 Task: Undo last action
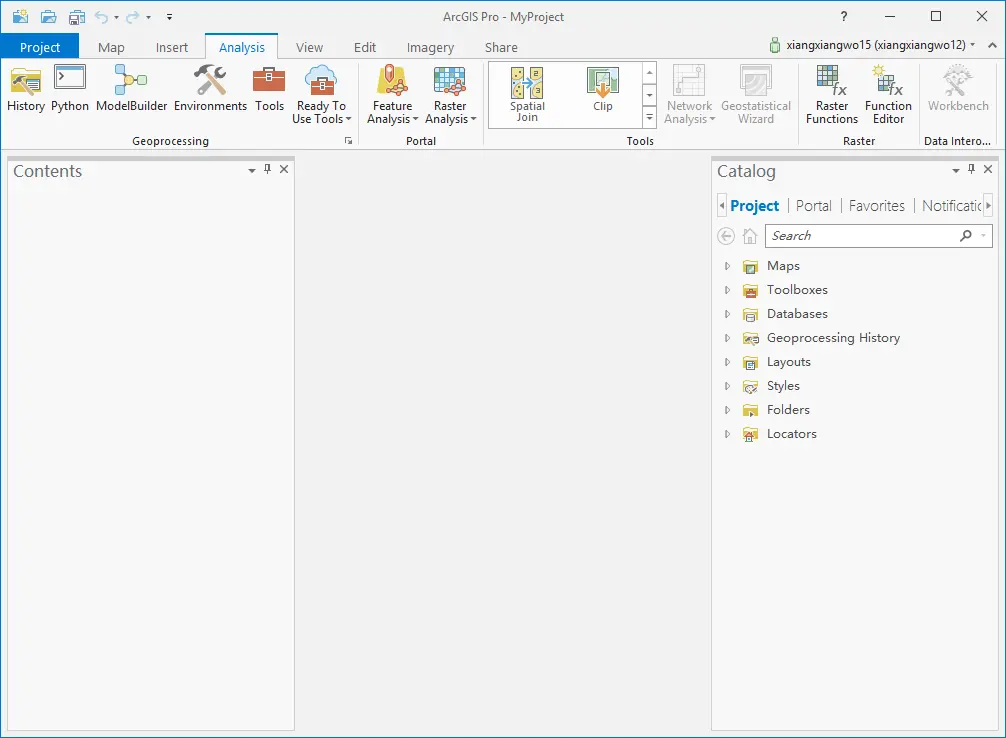tap(101, 17)
